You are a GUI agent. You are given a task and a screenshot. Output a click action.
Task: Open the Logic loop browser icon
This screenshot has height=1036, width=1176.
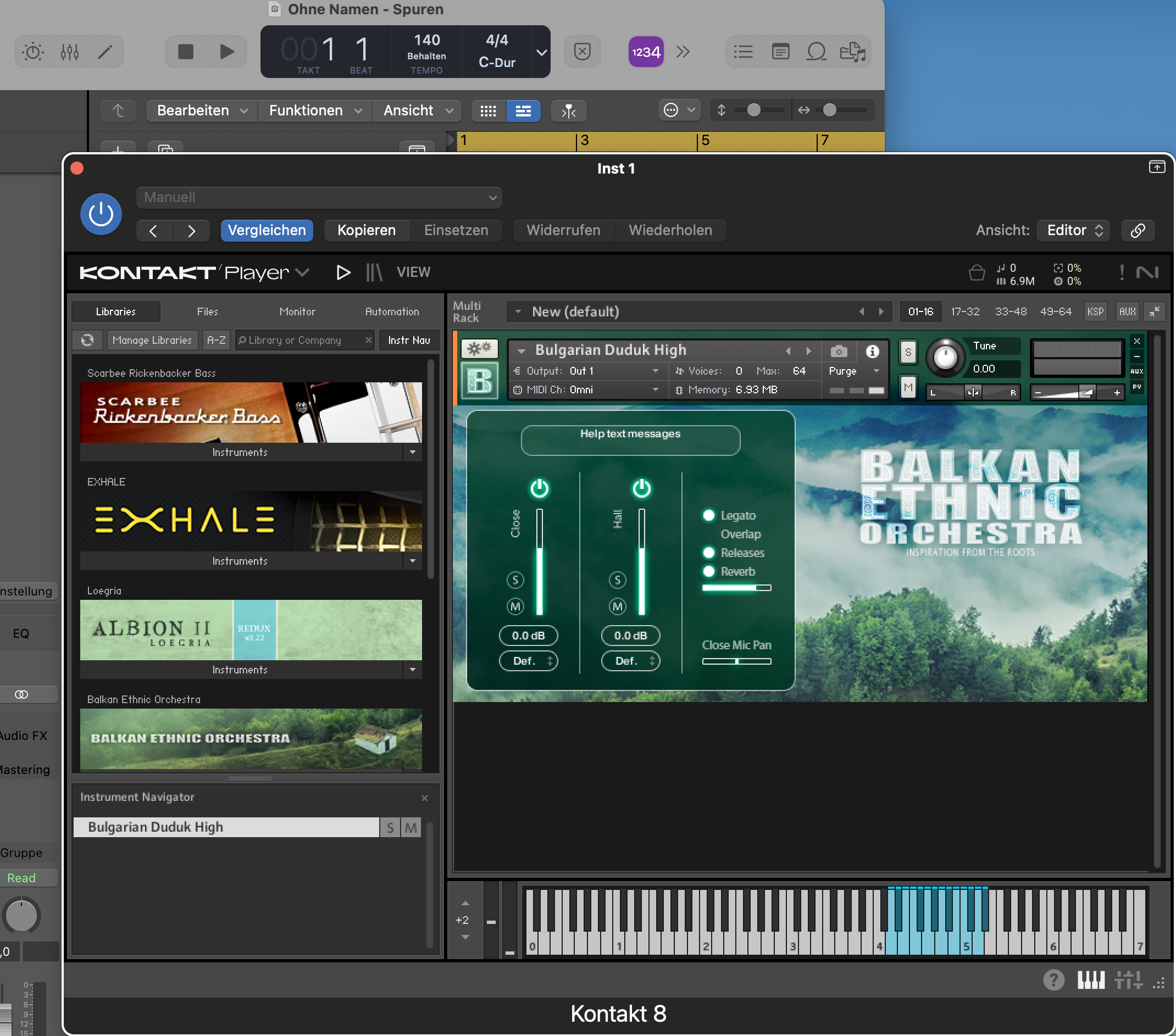(817, 52)
